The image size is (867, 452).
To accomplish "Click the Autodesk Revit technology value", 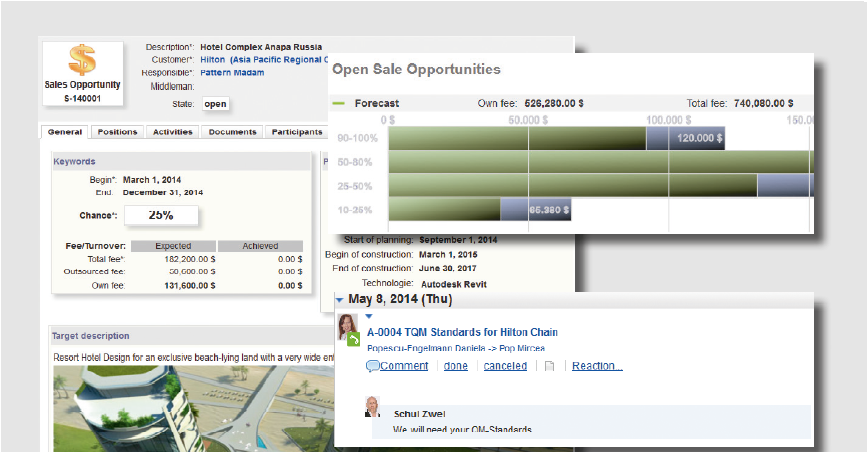I will [x=454, y=284].
